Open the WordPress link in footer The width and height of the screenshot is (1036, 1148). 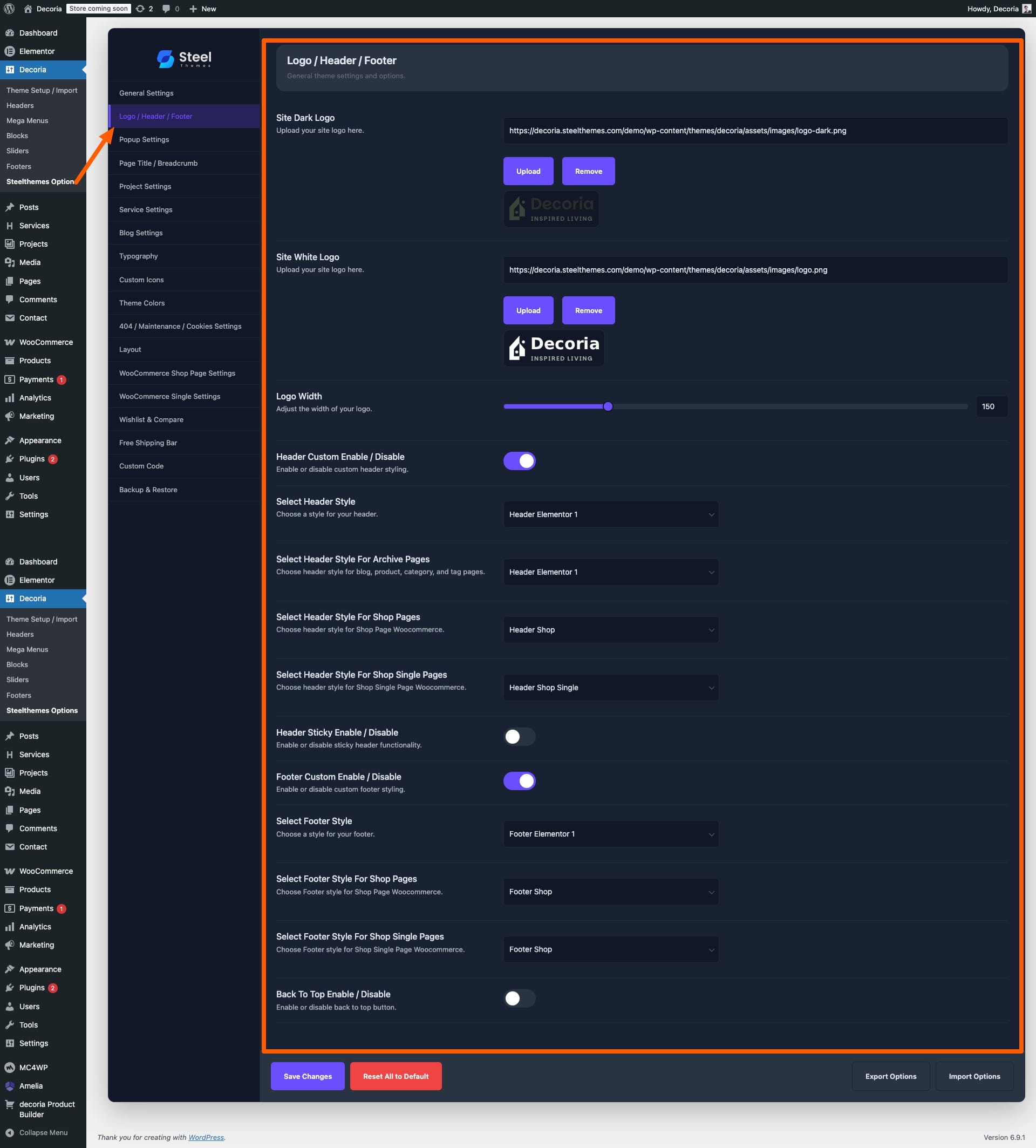pos(206,1137)
